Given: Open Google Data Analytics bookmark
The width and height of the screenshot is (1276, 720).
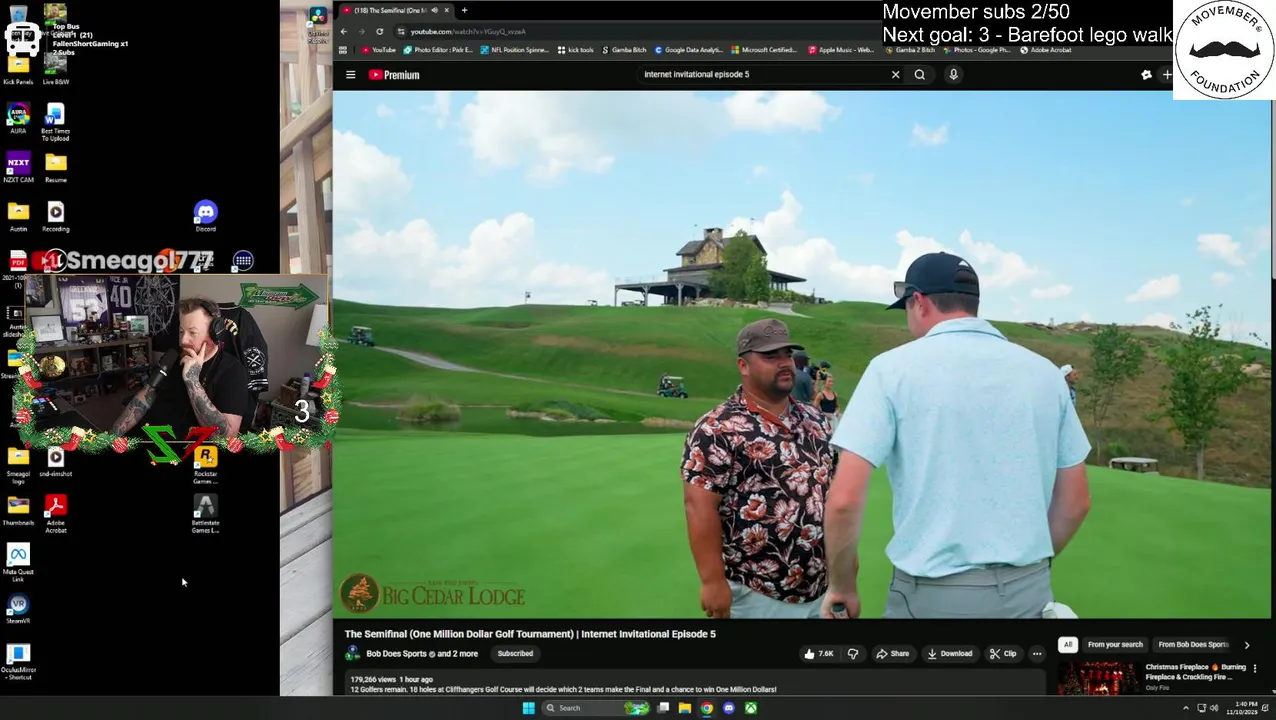Looking at the screenshot, I should click(688, 50).
